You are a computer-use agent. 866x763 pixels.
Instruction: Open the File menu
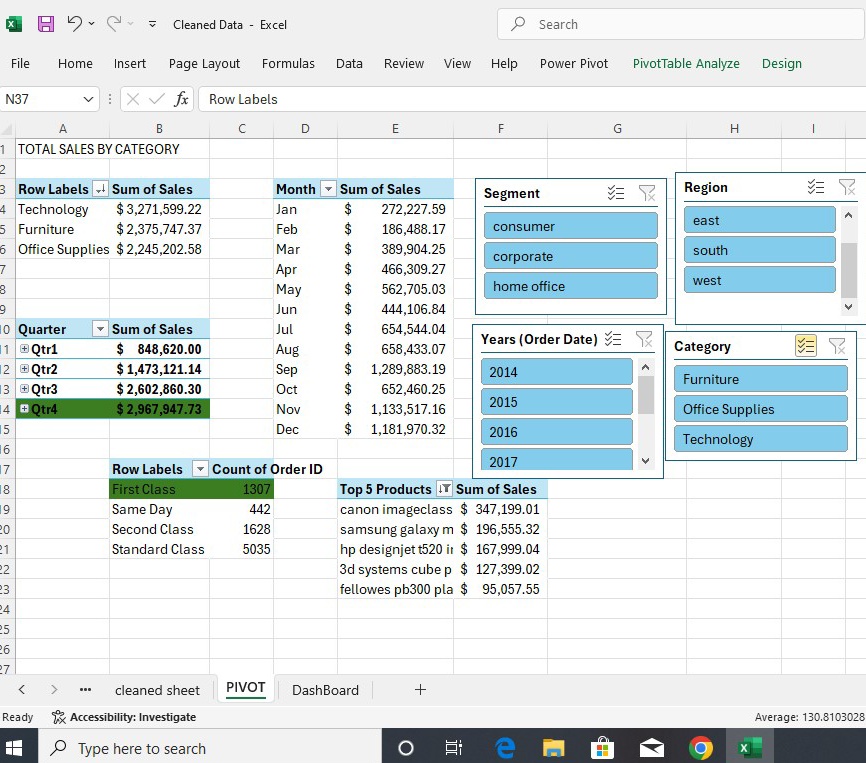click(x=20, y=63)
